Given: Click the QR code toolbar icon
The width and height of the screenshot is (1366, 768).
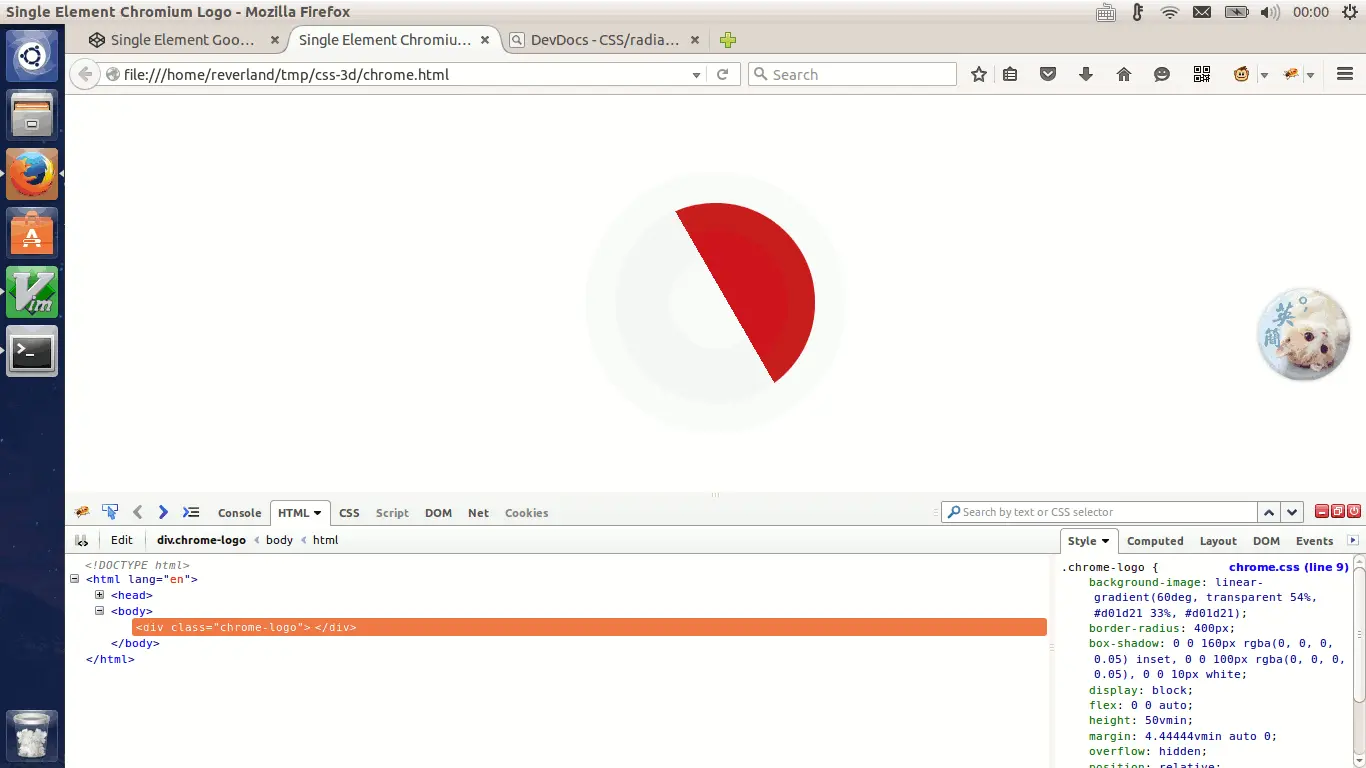Looking at the screenshot, I should coord(1202,74).
